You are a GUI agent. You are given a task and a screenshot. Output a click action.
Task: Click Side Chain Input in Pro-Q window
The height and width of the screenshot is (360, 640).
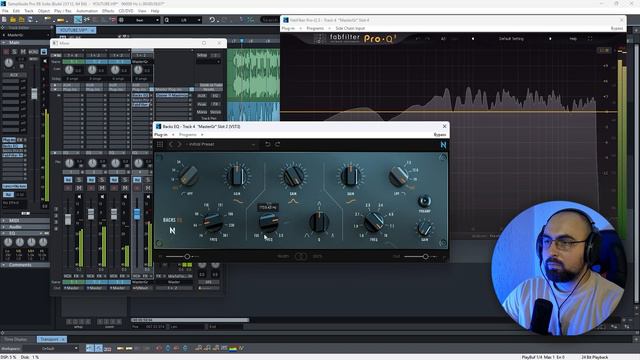click(x=350, y=29)
